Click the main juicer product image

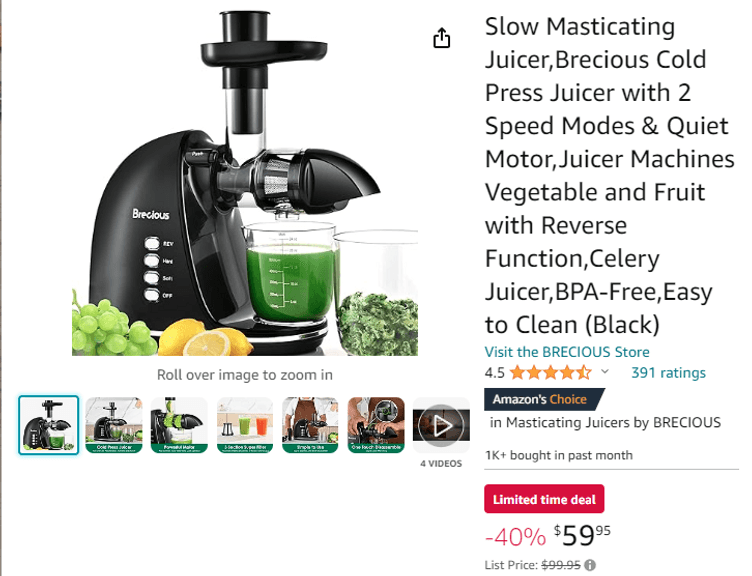pyautogui.click(x=245, y=183)
